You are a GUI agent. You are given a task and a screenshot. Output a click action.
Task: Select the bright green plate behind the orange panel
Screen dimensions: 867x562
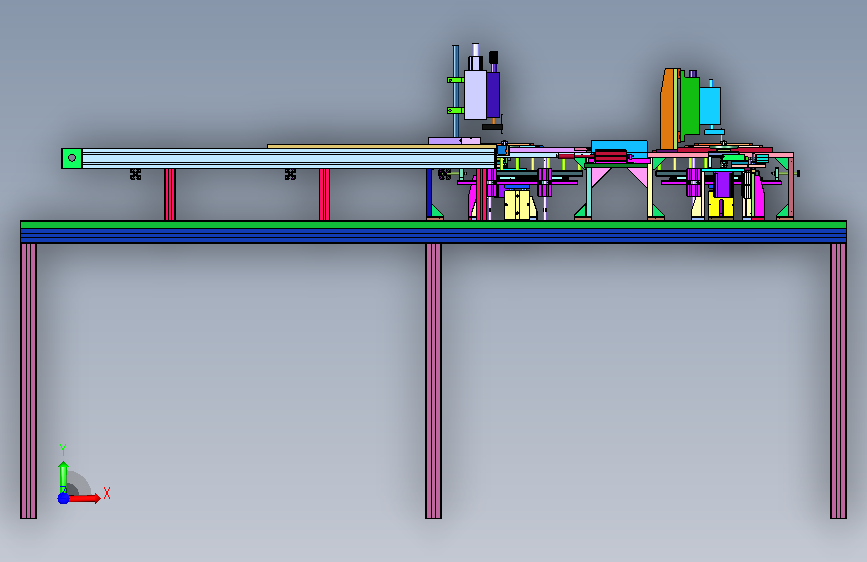pyautogui.click(x=690, y=105)
